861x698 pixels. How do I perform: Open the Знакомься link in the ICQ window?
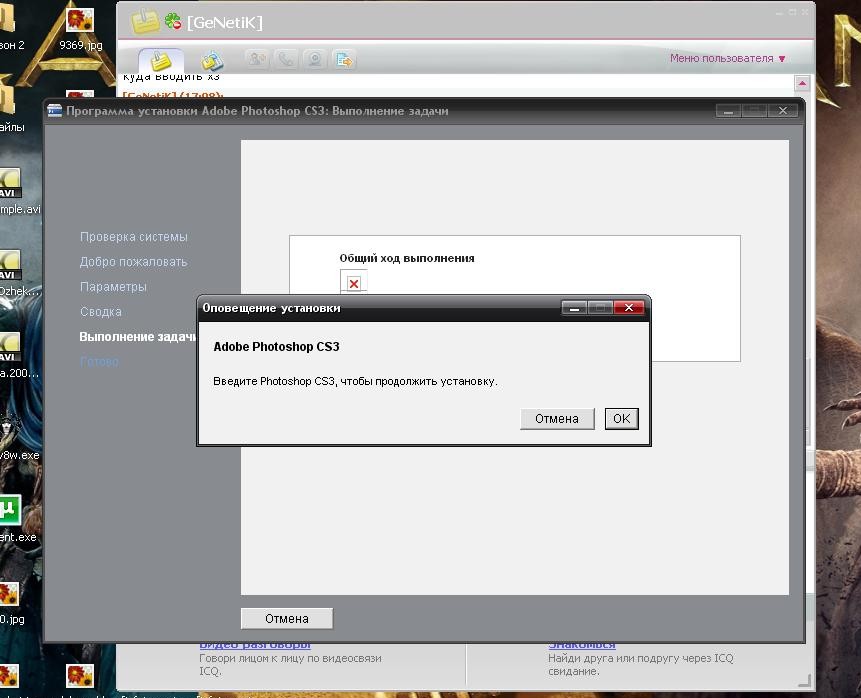click(x=582, y=645)
